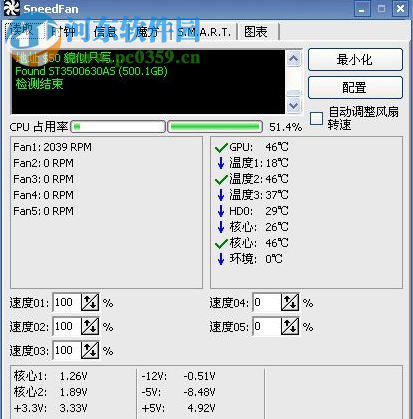Click the 核心2 1.89V voltage reading
This screenshot has width=413, height=419.
point(50,392)
